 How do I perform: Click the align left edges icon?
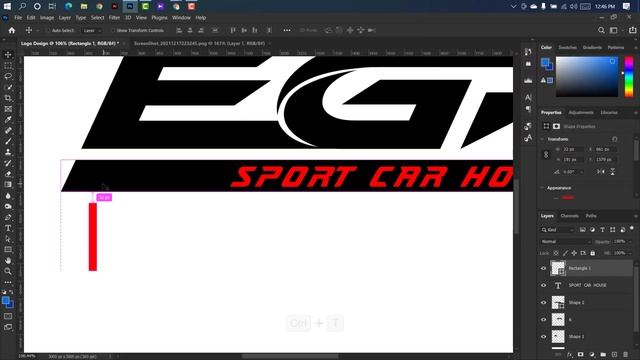[179, 30]
